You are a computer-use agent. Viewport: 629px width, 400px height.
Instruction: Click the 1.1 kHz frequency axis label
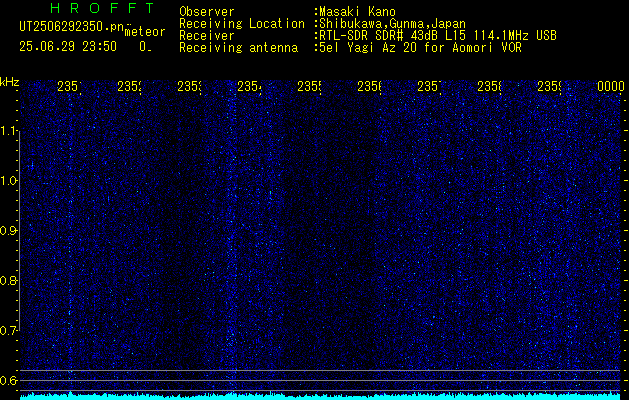click(x=8, y=130)
